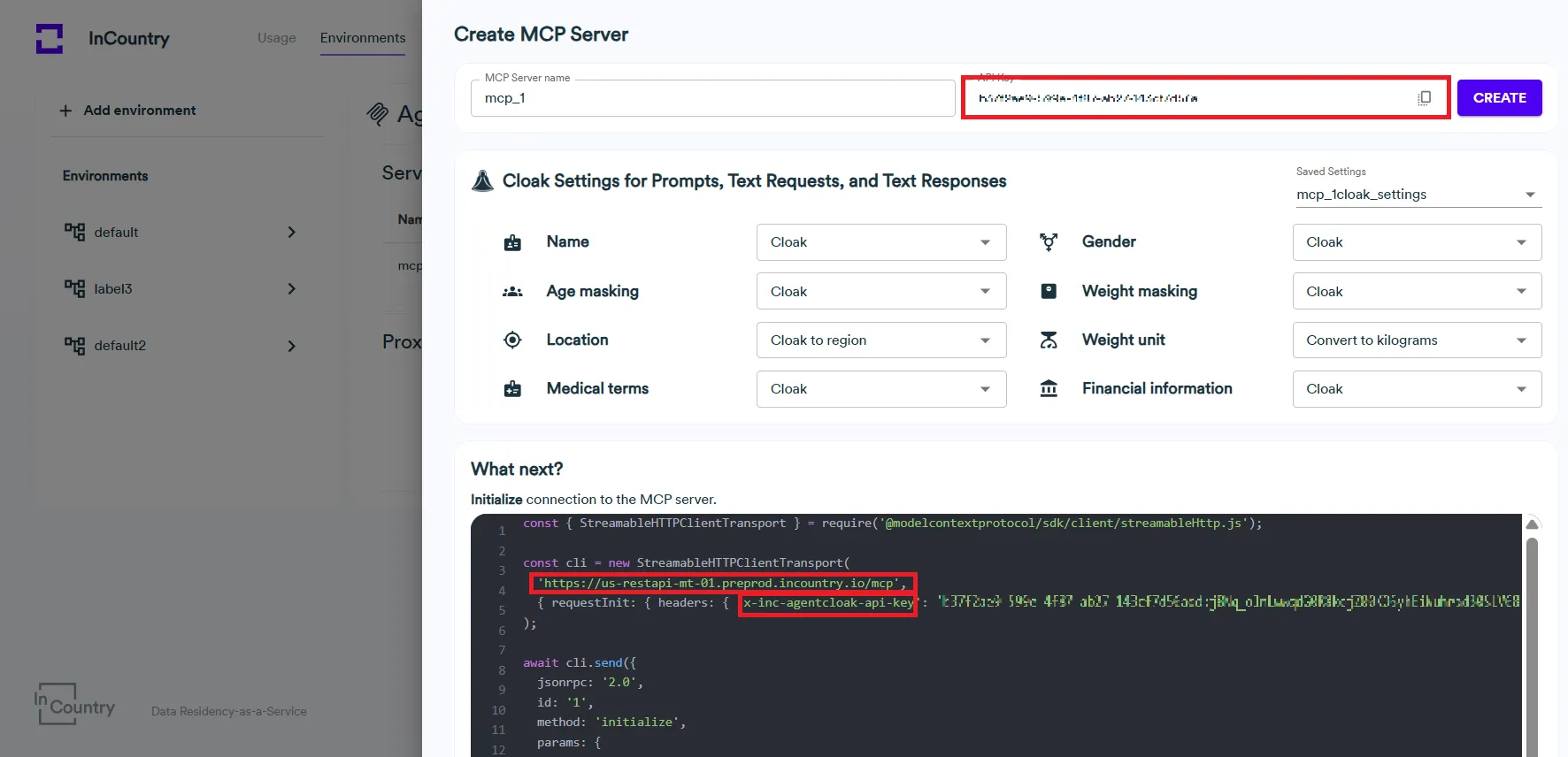Open the Saved Settings mcp_1cloak_settings dropdown

(x=1416, y=195)
